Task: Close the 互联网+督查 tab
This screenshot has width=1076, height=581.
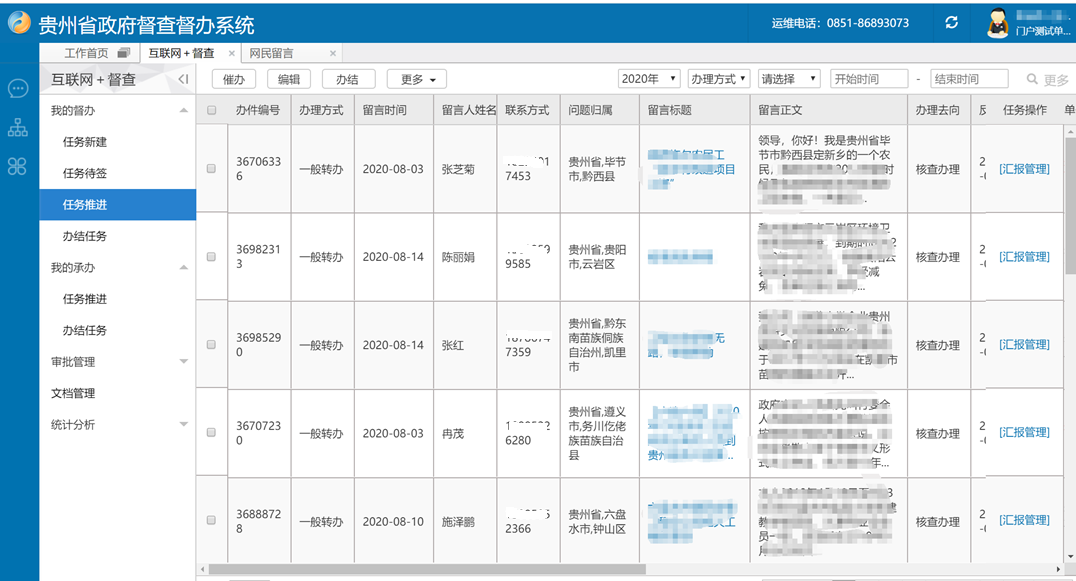Action: (x=232, y=53)
